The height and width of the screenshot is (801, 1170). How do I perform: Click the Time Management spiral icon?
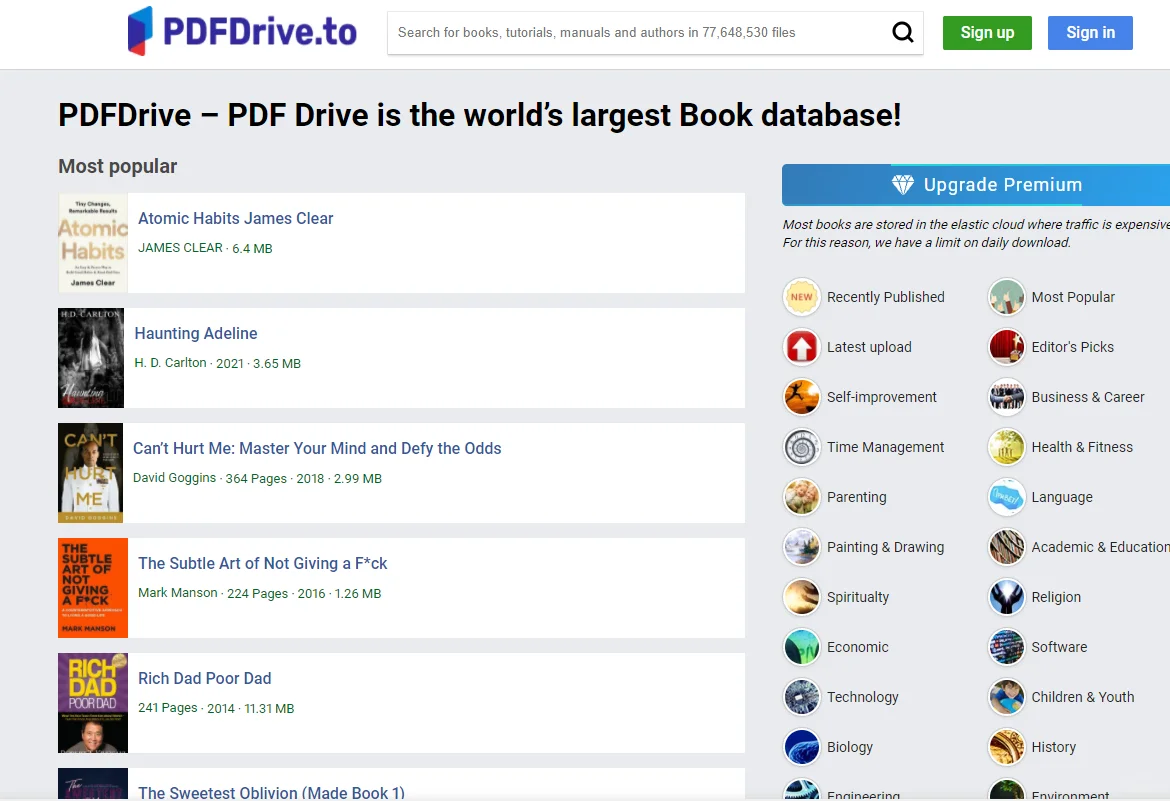point(801,447)
